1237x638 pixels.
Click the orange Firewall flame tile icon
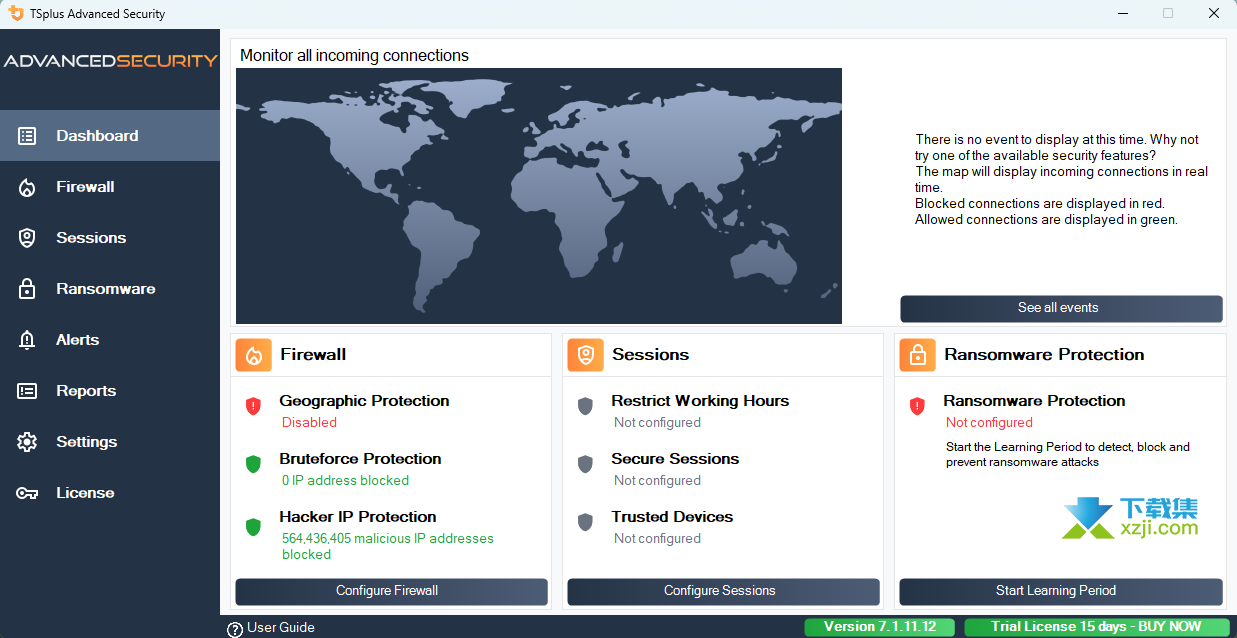tap(254, 355)
